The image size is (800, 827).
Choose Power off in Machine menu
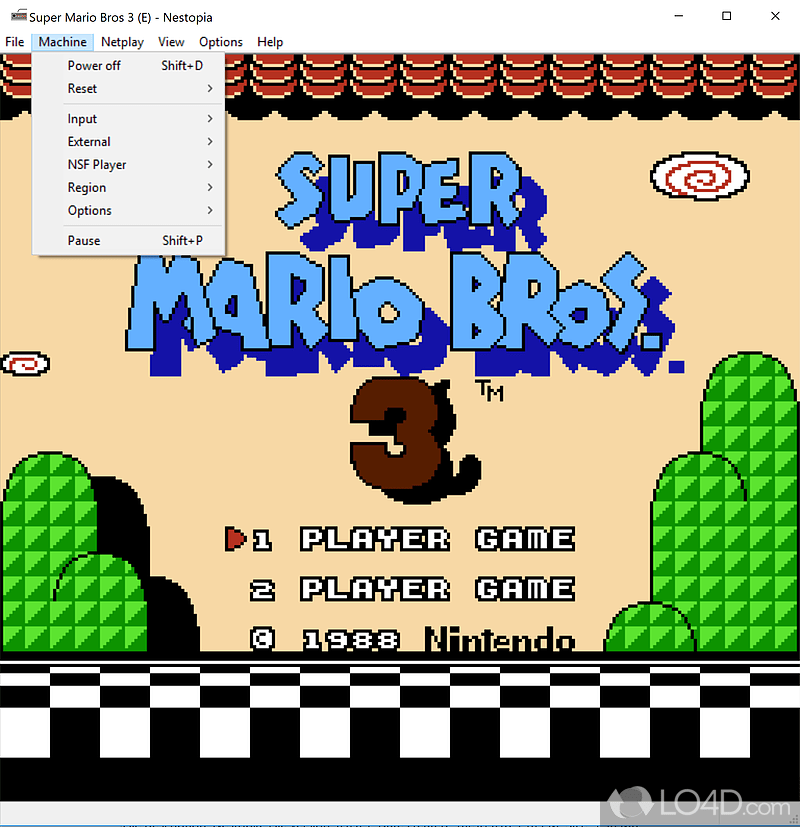pyautogui.click(x=129, y=66)
